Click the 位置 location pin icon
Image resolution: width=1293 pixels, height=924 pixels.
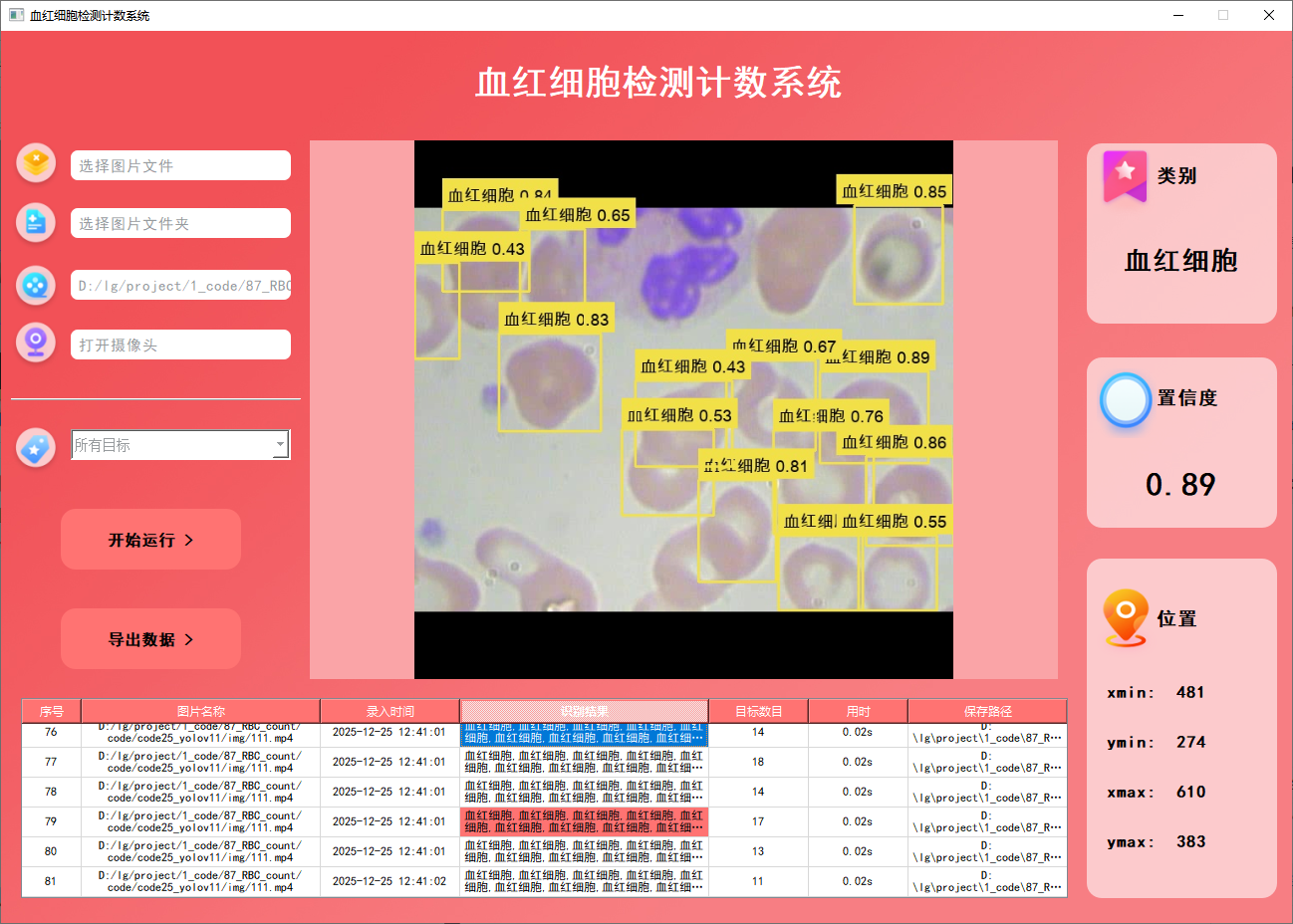coord(1126,618)
